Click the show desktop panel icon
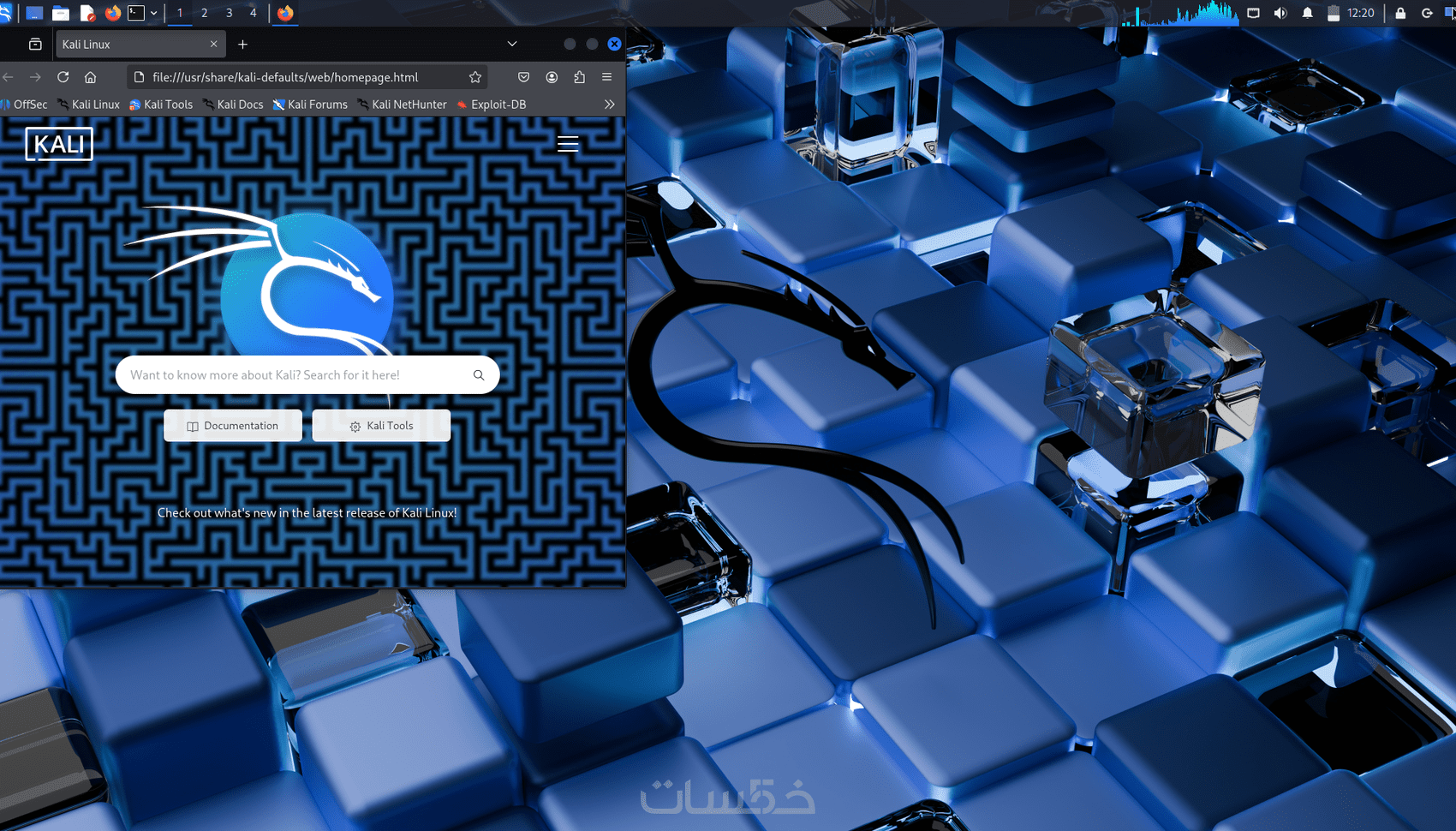The image size is (1456, 831). click(x=34, y=13)
